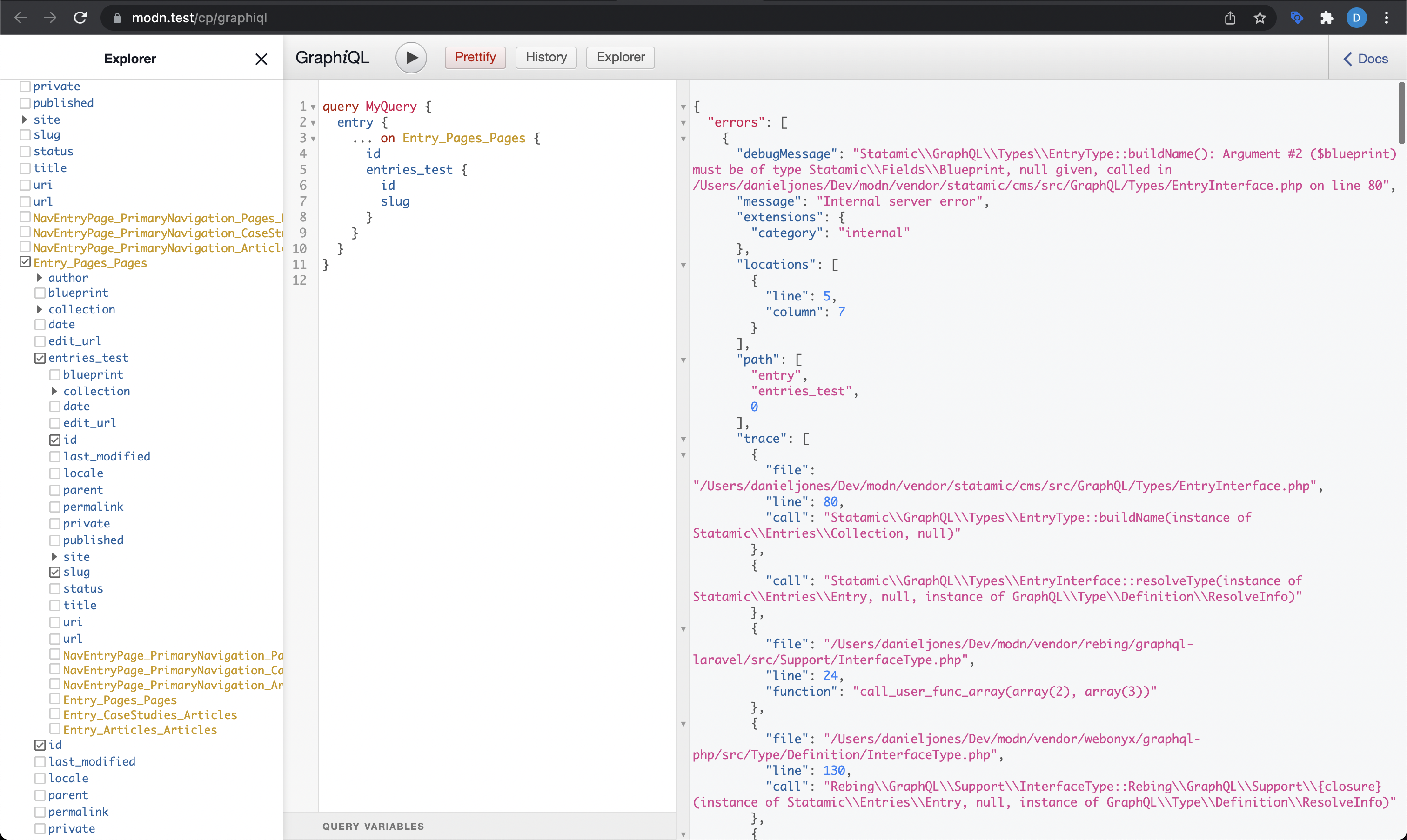Click the browser address bar

[x=199, y=18]
